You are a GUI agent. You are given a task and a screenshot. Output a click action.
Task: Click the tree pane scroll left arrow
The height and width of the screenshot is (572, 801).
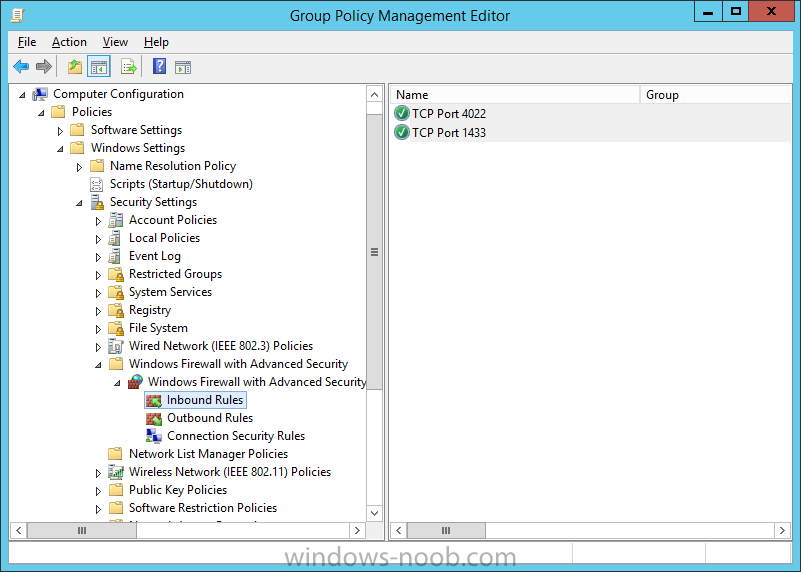pos(18,531)
